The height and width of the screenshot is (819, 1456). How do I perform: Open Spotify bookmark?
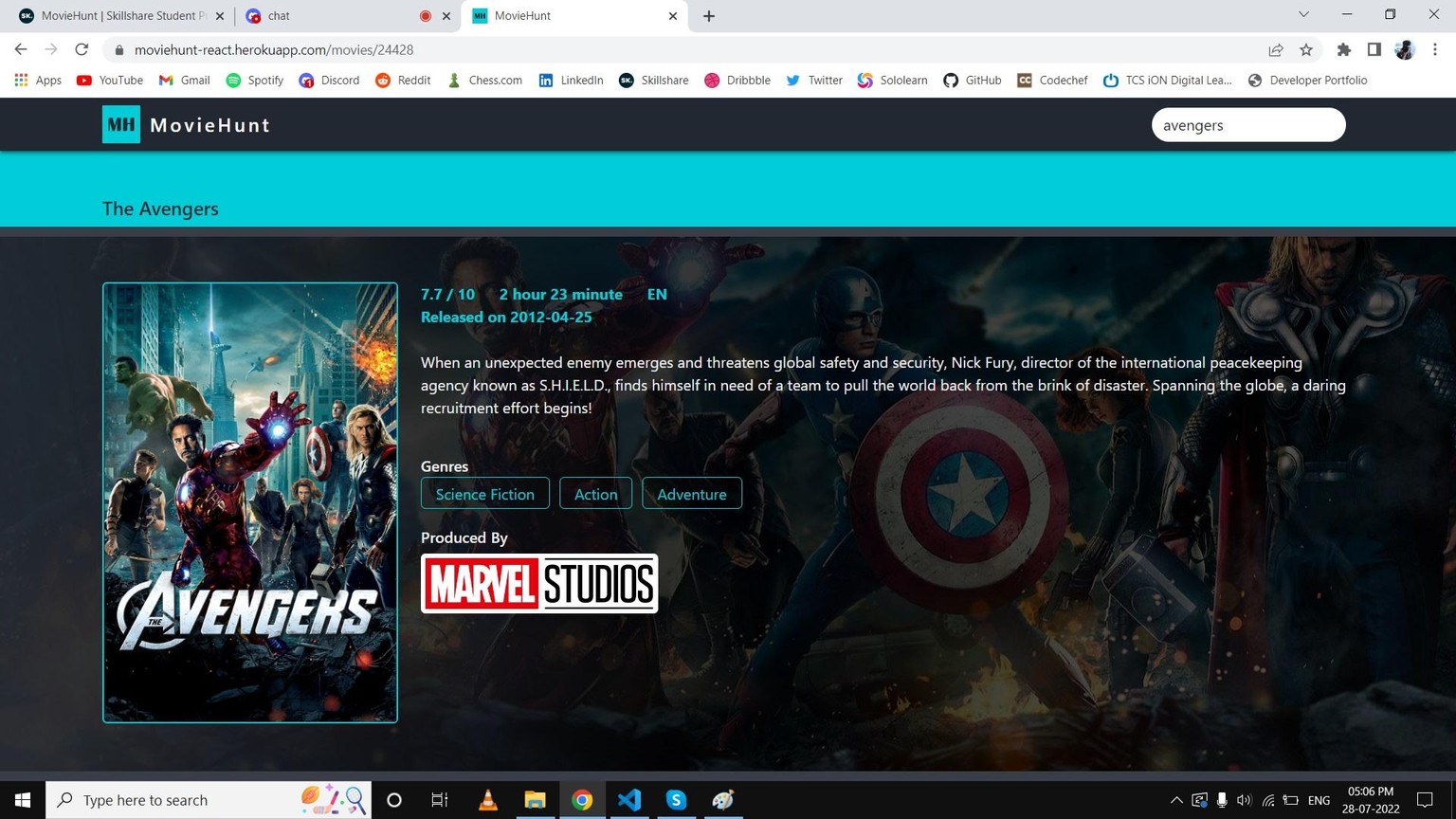pos(255,81)
